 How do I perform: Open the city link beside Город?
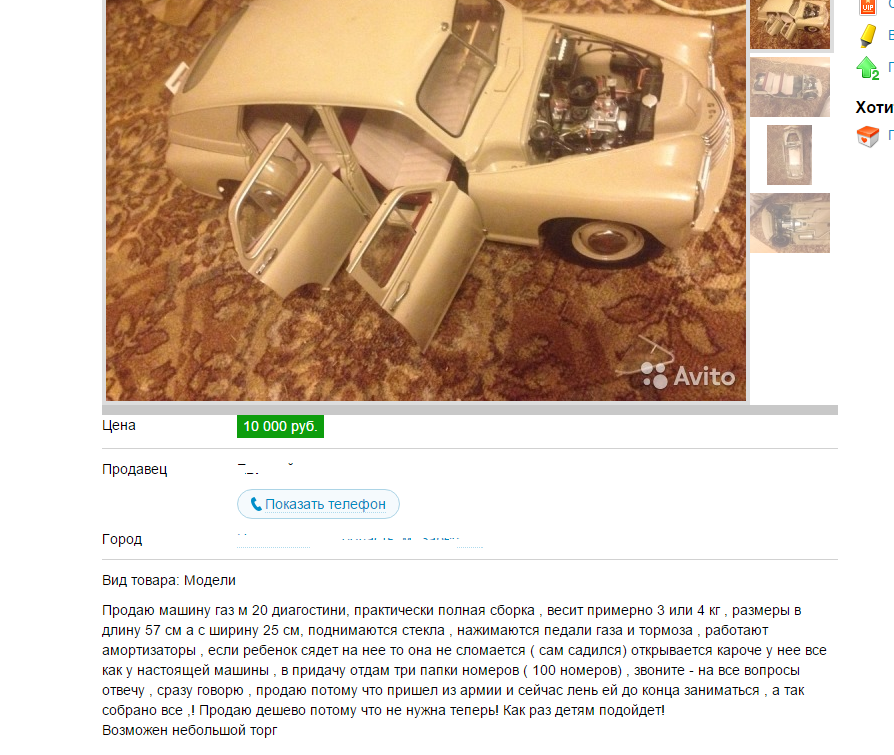pyautogui.click(x=360, y=539)
